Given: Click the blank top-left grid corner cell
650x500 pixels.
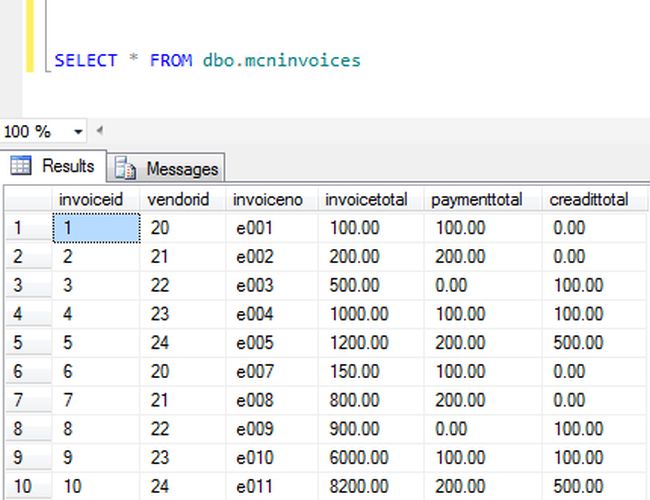Looking at the screenshot, I should point(25,199).
